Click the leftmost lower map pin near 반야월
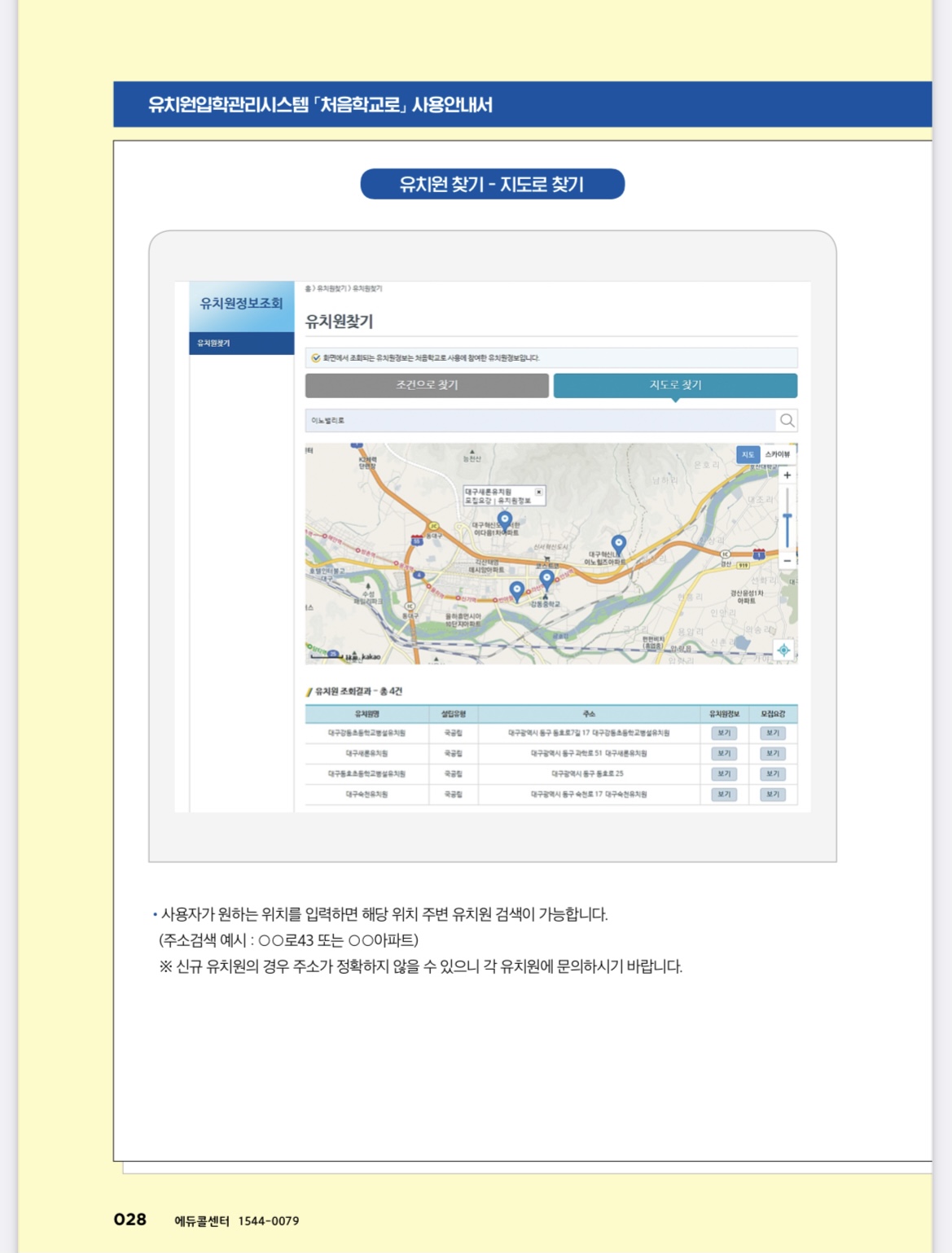This screenshot has width=952, height=1253. [x=516, y=591]
